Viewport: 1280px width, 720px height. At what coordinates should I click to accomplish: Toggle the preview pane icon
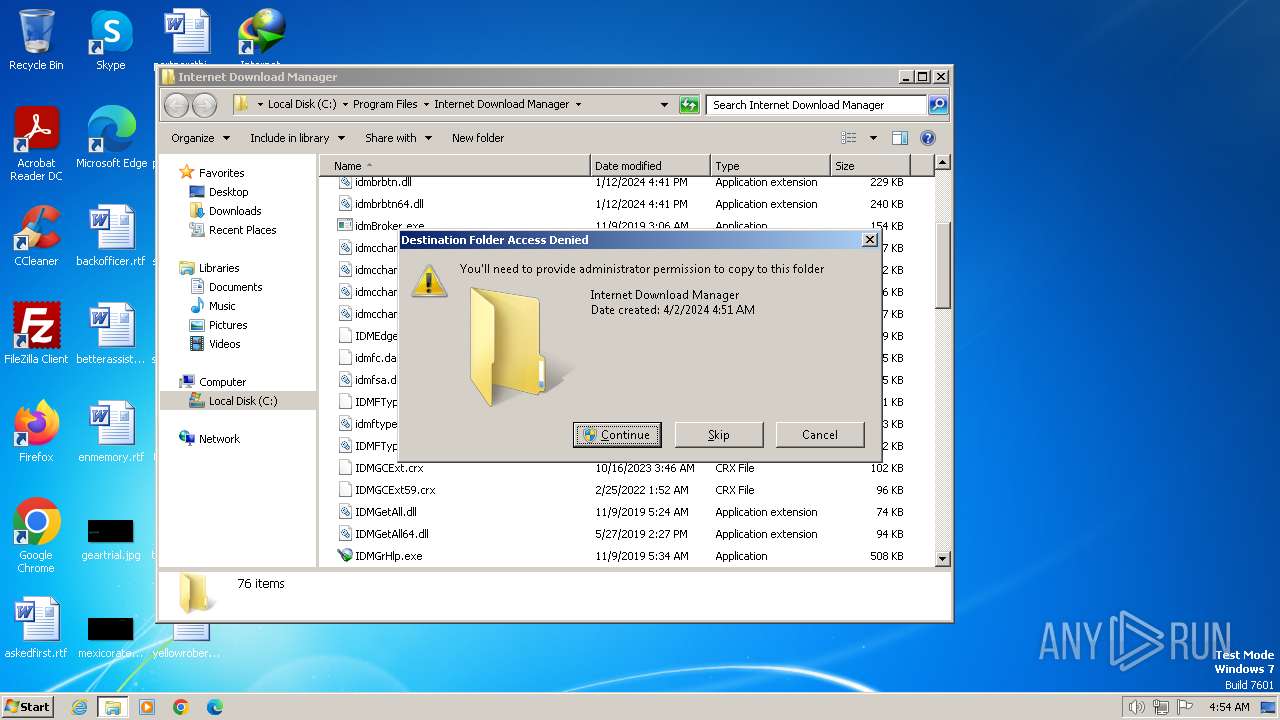coord(899,138)
